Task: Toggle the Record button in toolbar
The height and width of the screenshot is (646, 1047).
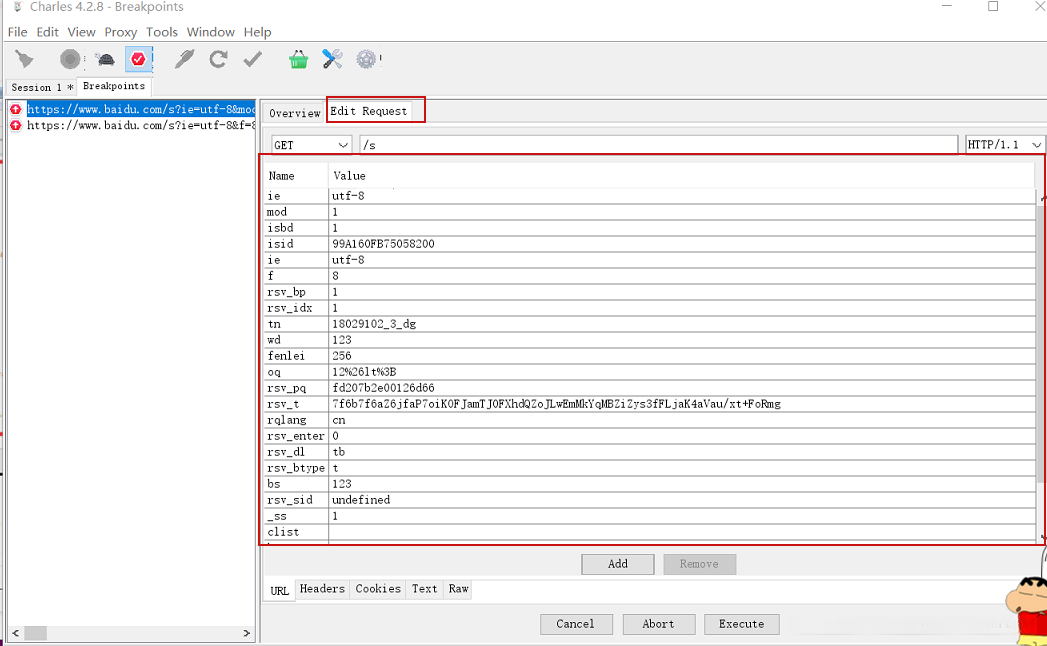Action: (69, 59)
